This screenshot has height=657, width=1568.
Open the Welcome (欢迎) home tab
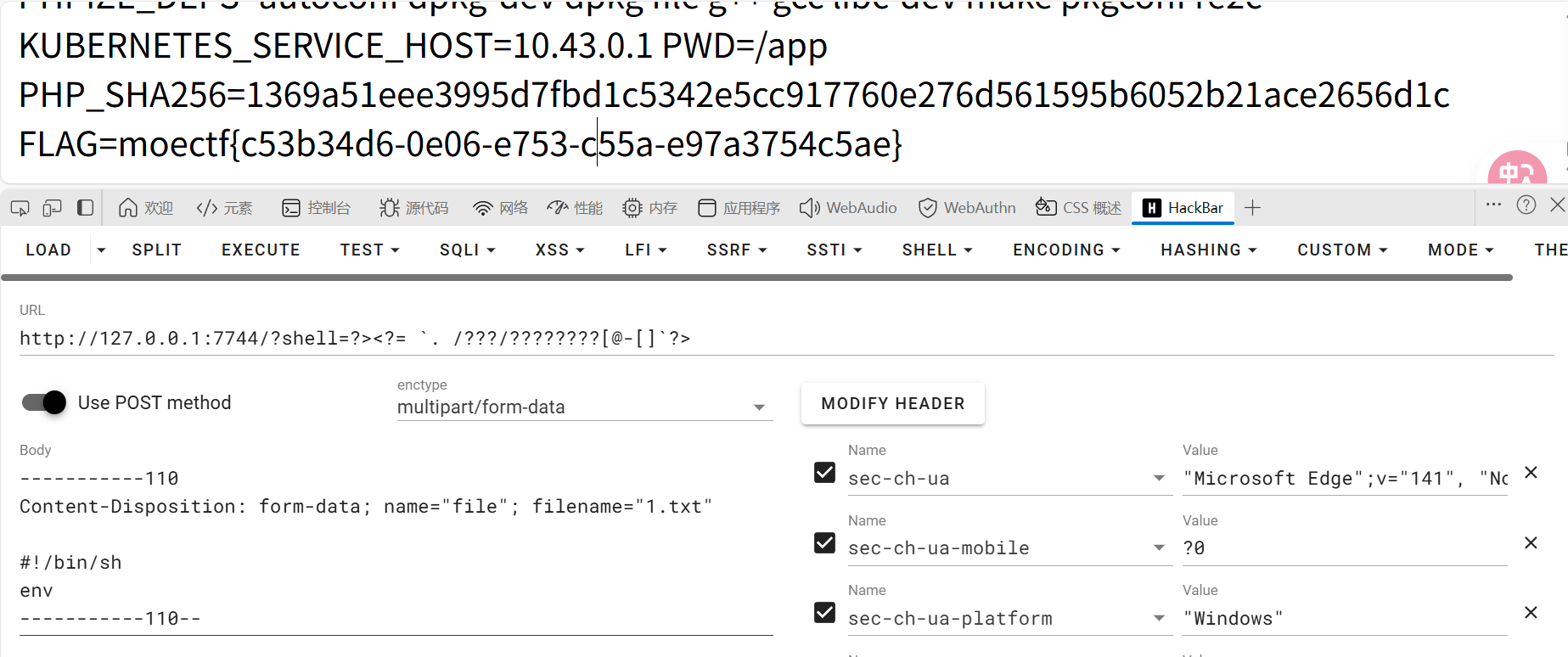(146, 208)
